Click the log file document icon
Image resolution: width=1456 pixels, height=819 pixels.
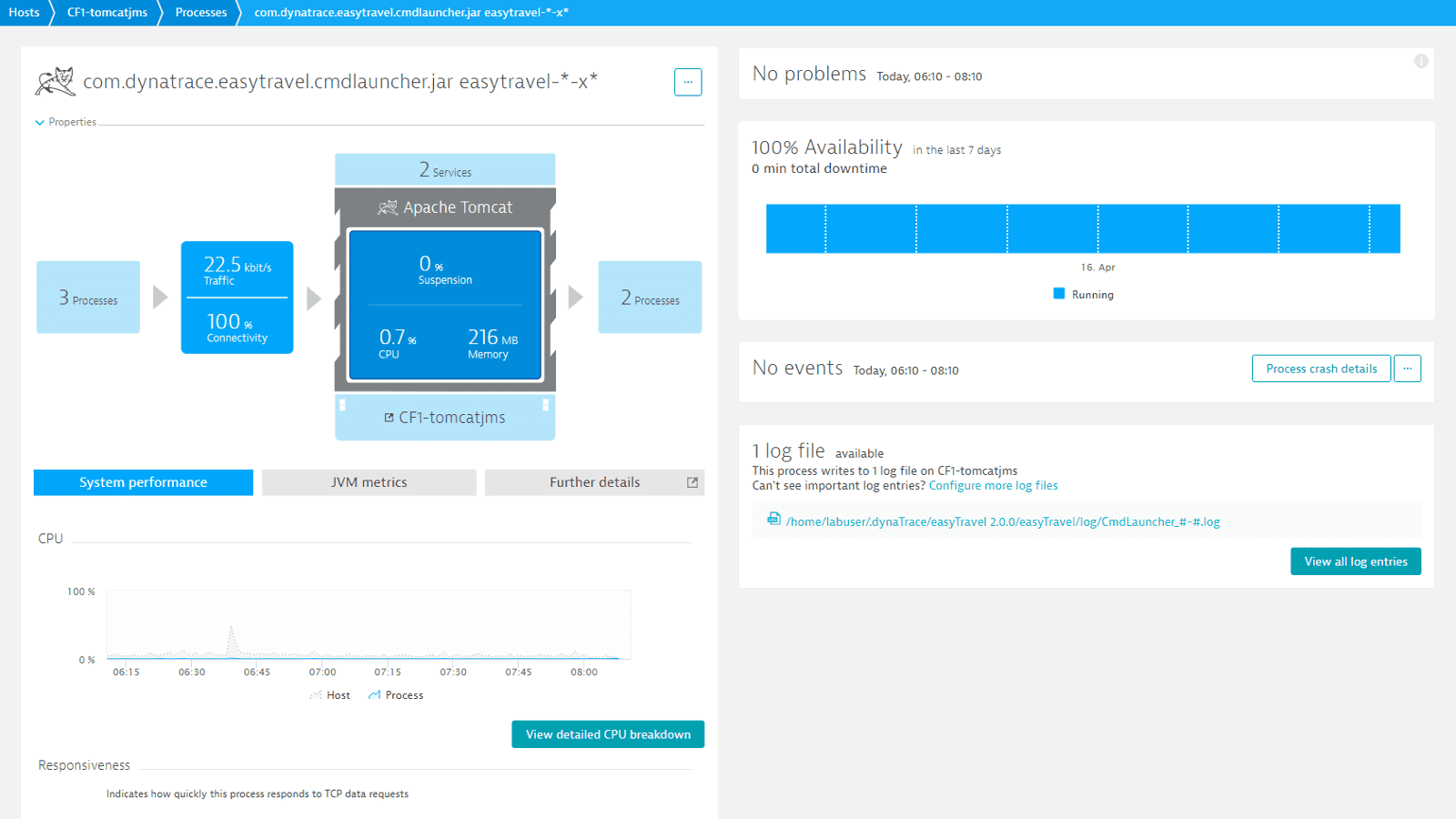point(773,519)
